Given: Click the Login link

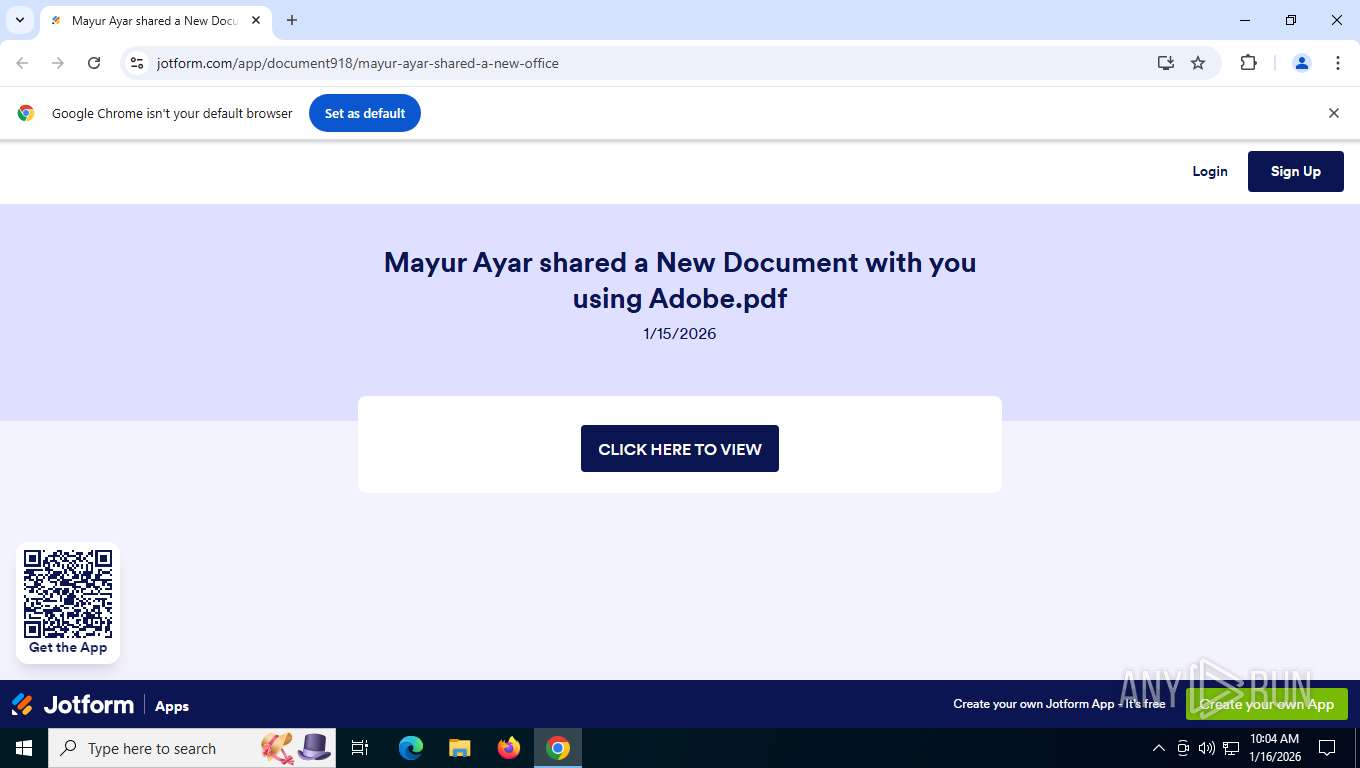Looking at the screenshot, I should (1210, 171).
